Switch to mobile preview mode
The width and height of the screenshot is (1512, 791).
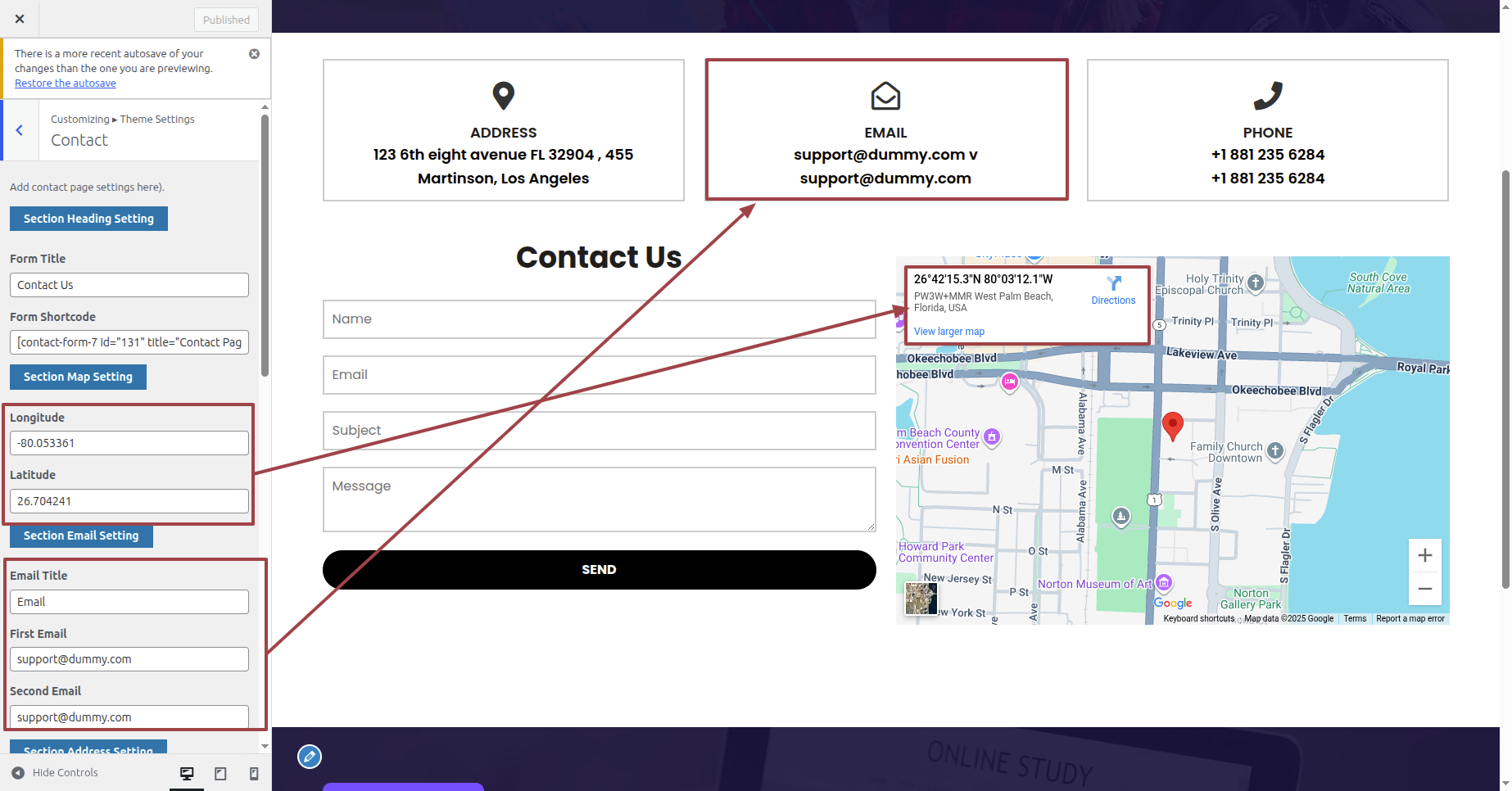pos(254,773)
